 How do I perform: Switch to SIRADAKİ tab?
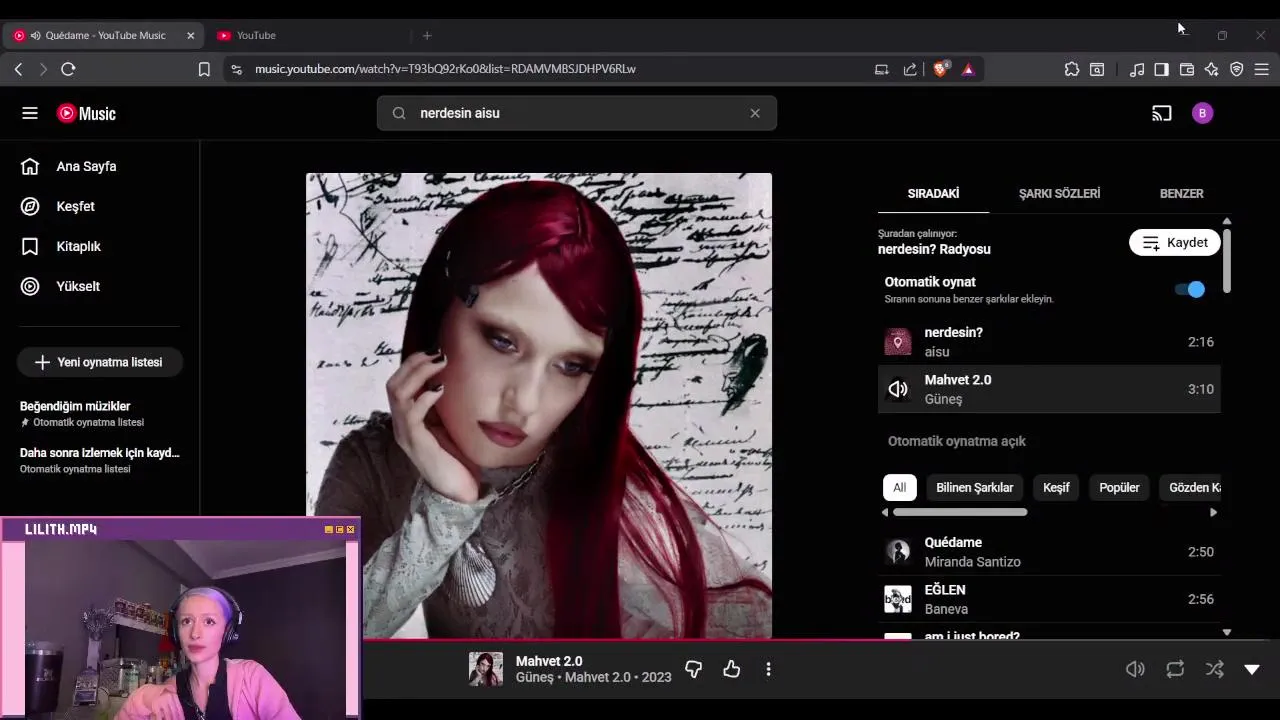[x=933, y=193]
